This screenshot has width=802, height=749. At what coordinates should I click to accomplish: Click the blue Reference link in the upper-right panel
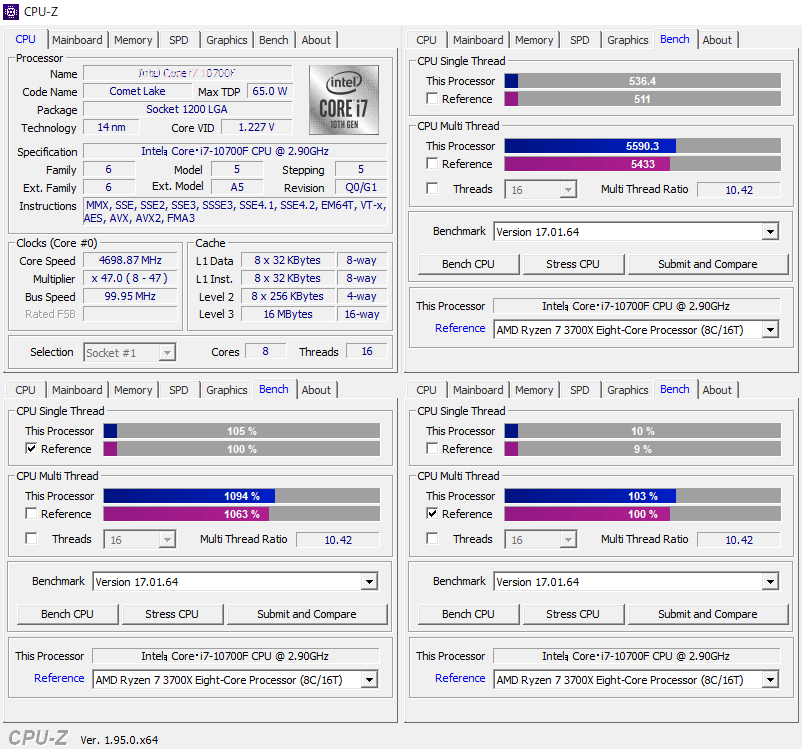point(460,328)
